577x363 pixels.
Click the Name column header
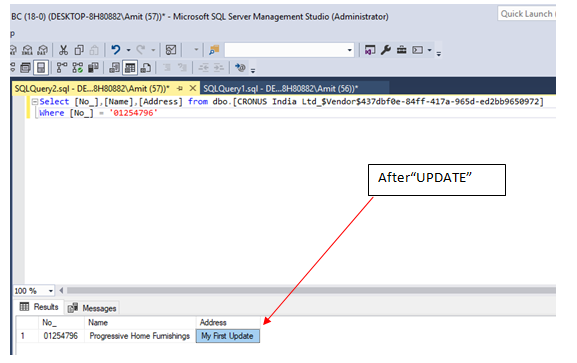(x=140, y=323)
